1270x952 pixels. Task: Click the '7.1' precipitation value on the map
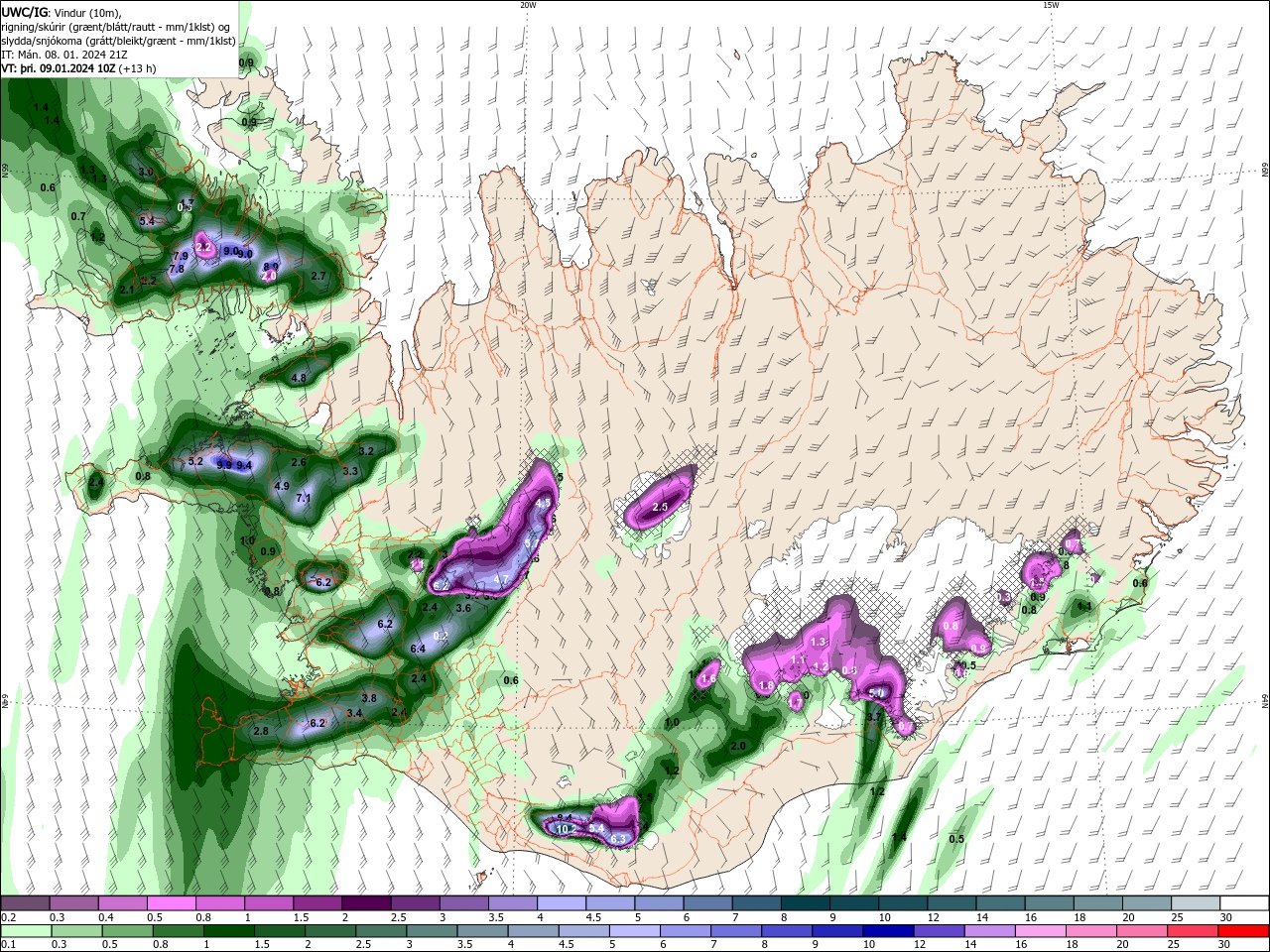point(304,498)
